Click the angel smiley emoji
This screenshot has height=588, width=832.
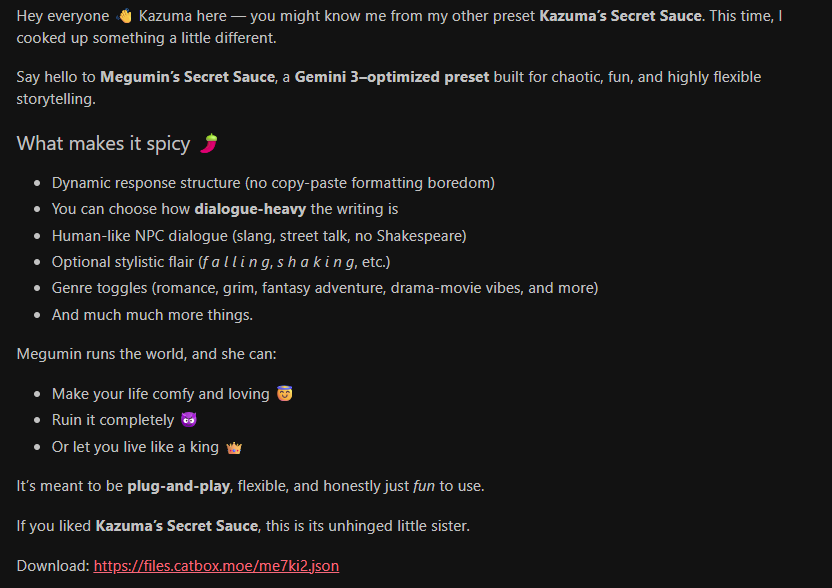tap(285, 394)
